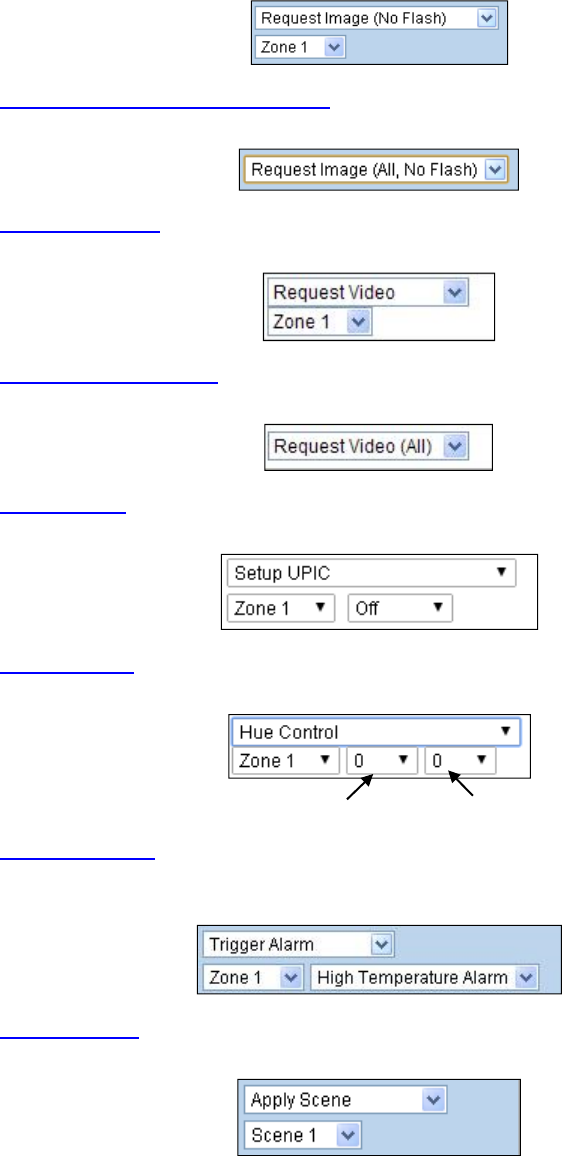Expand Zone 1 dropdown under Hue Control

(x=286, y=761)
